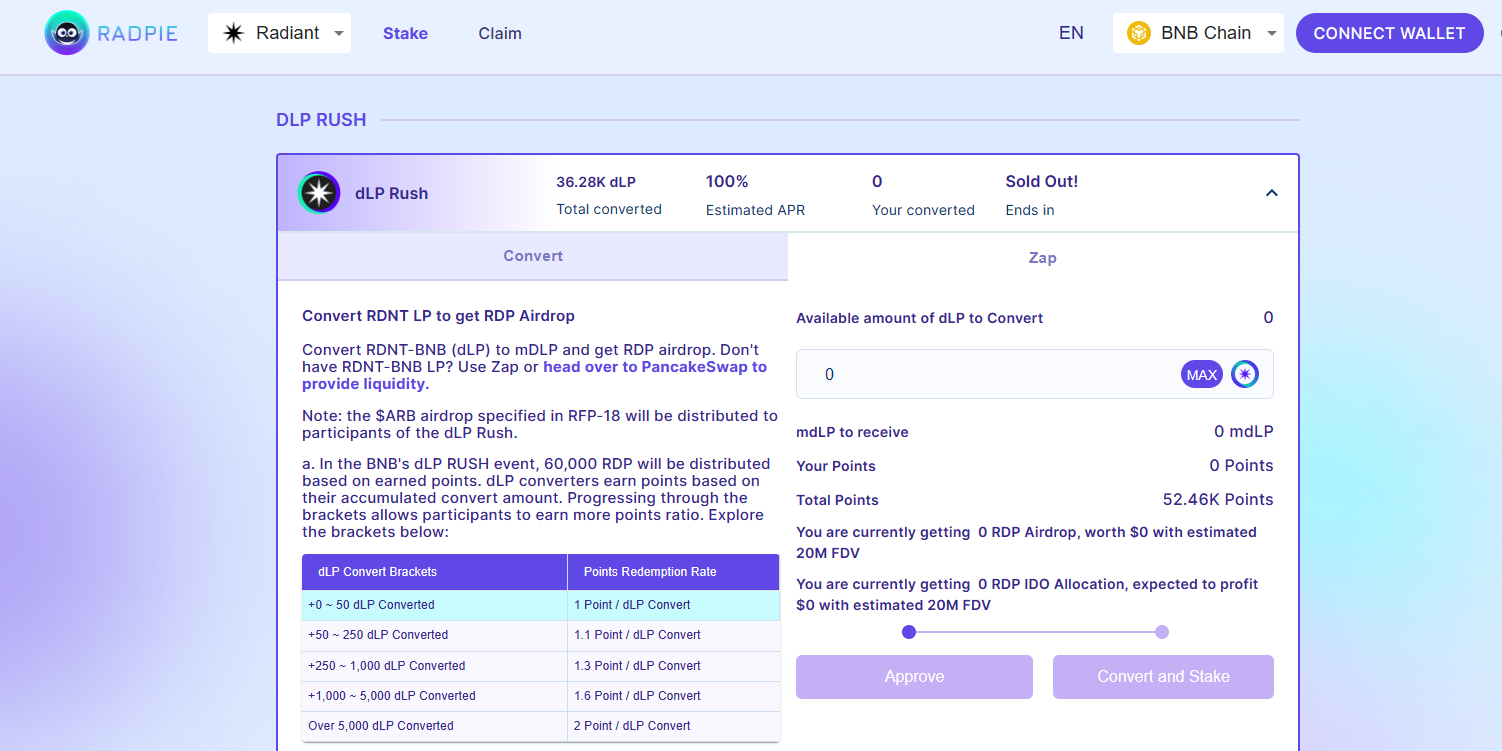The image size is (1502, 751).
Task: Click the 52.46K Points total value
Action: [x=1218, y=500]
